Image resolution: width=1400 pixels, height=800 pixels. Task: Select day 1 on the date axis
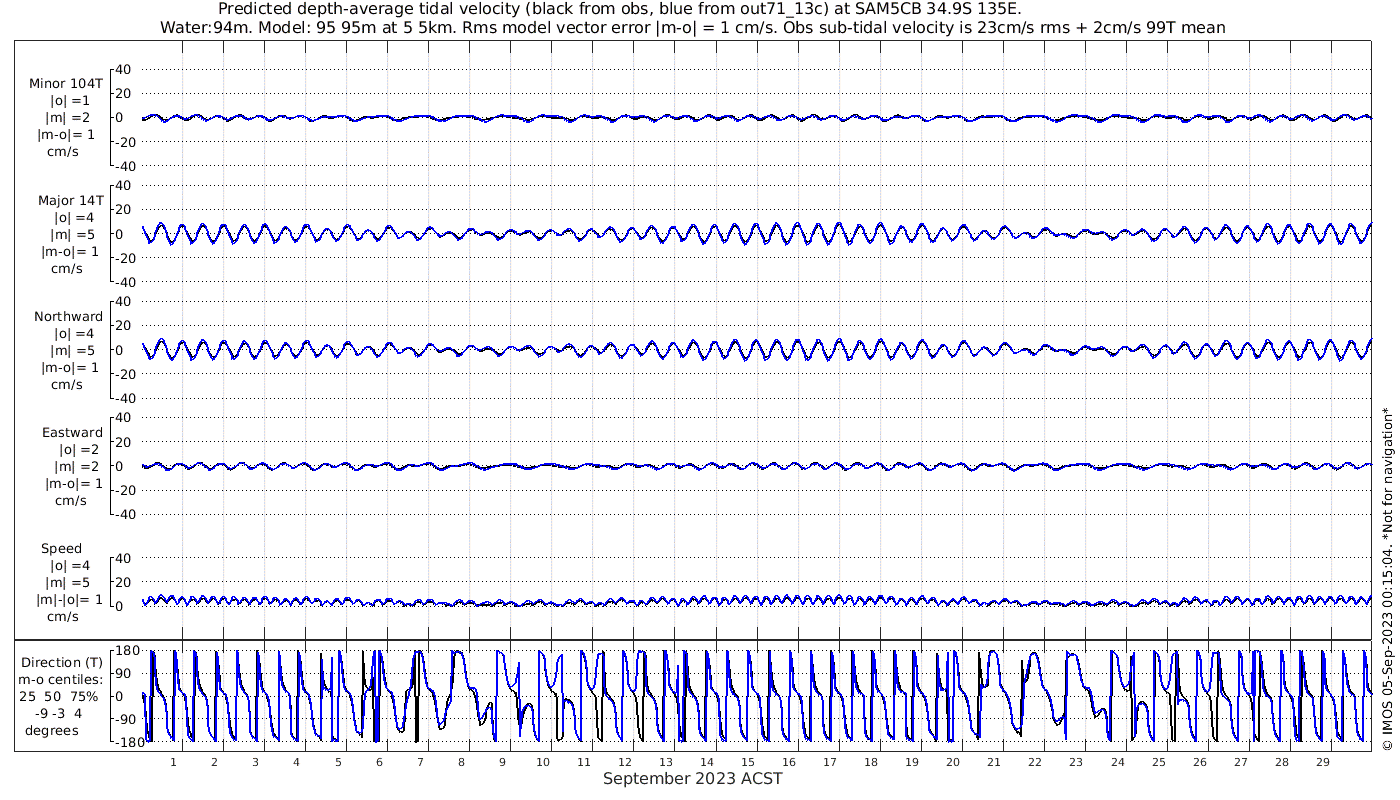tap(173, 762)
